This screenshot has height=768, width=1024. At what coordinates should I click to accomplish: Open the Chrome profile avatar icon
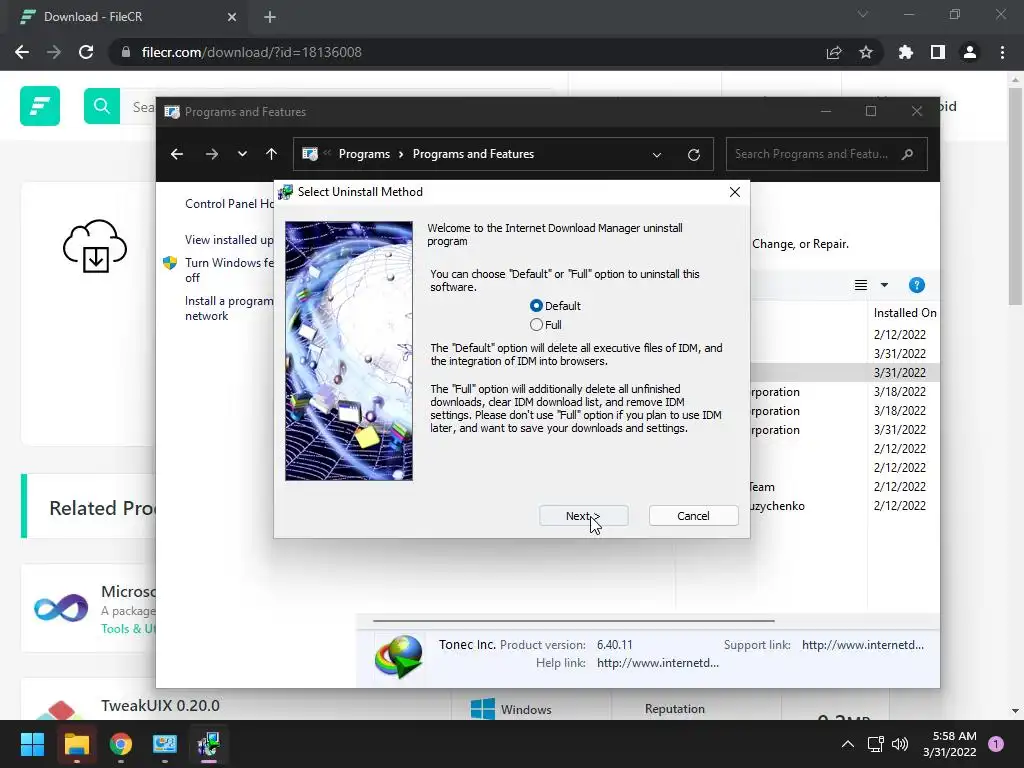(970, 52)
